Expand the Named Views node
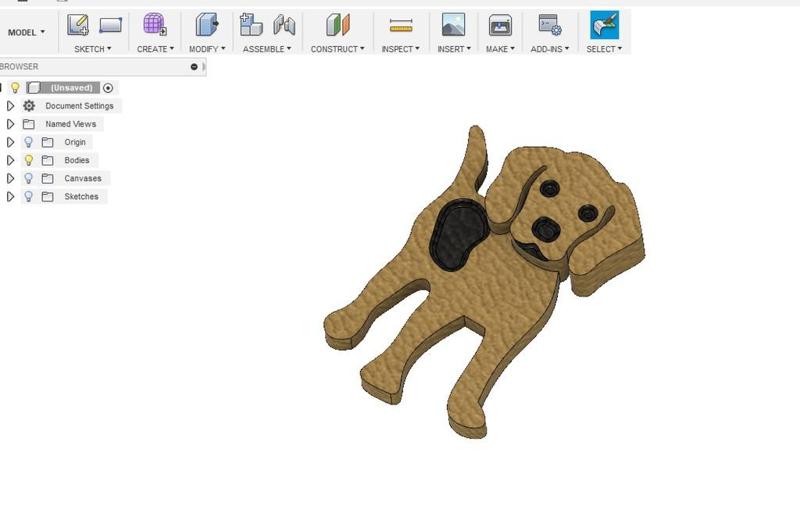Image resolution: width=800 pixels, height=523 pixels. click(x=10, y=124)
